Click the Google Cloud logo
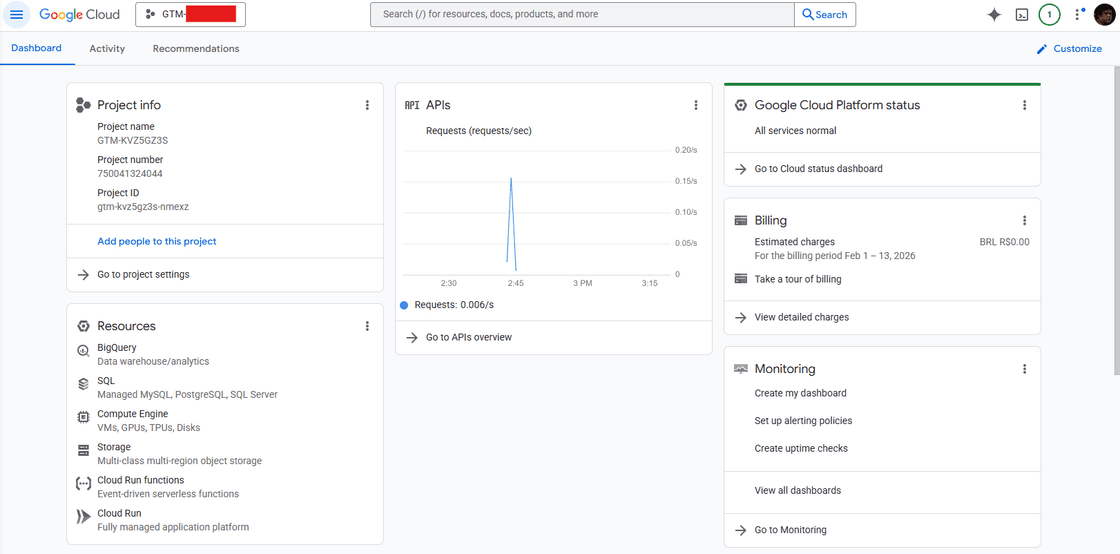 pos(79,14)
